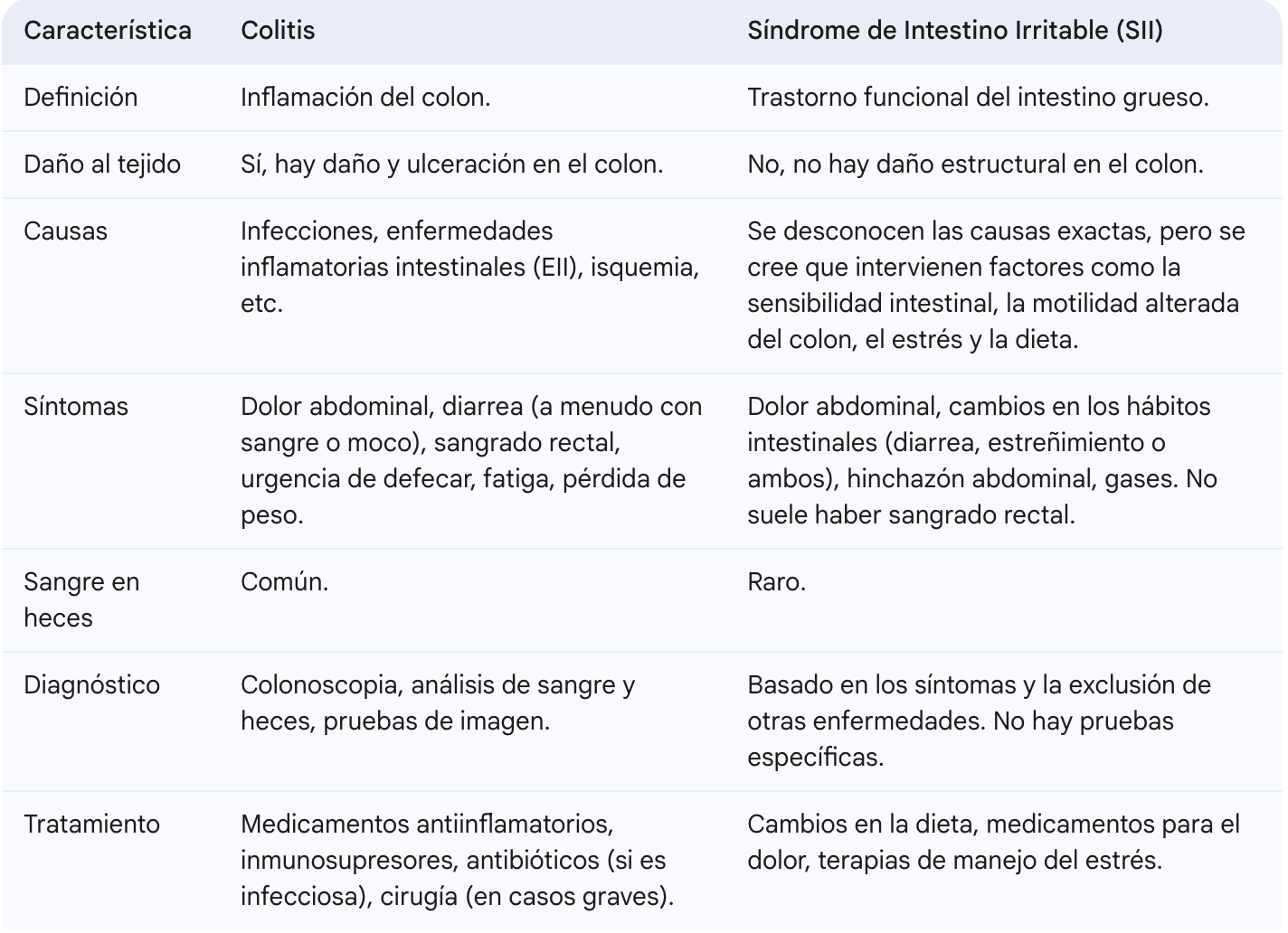Image resolution: width=1288 pixels, height=933 pixels.
Task: Click the SII symptoms cell mentioning "hinchazón abdominal"
Action: click(x=981, y=461)
